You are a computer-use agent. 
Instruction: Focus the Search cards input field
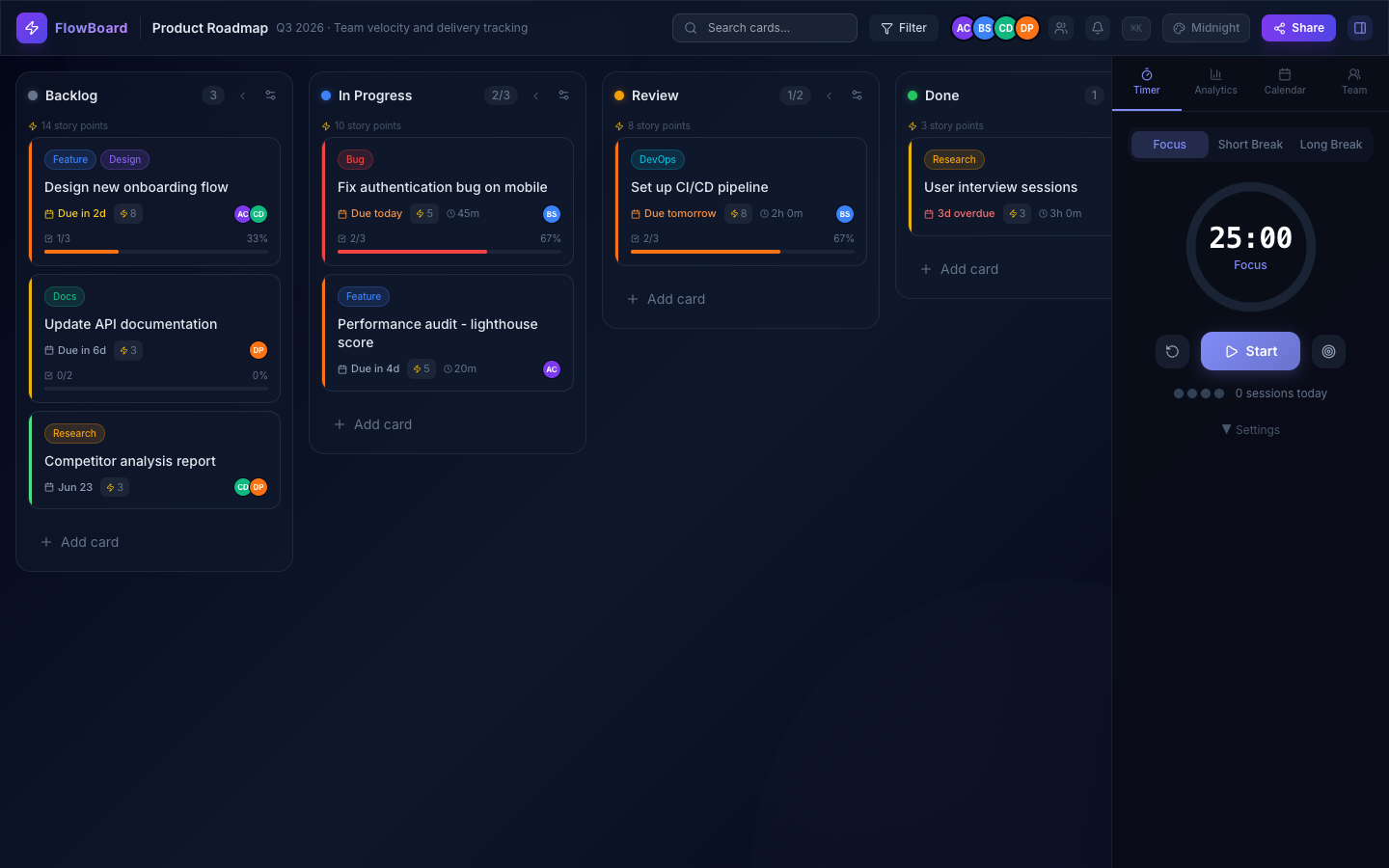[x=765, y=28]
